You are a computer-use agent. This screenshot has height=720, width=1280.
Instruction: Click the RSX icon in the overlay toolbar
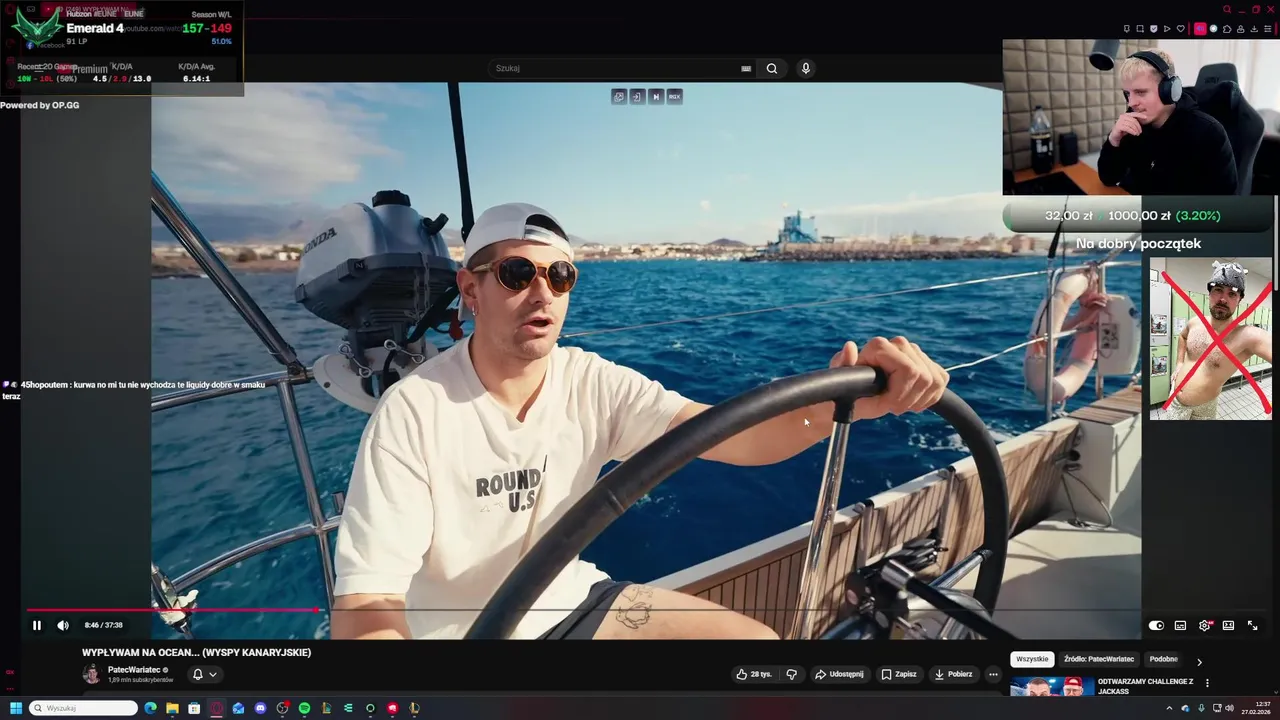674,96
